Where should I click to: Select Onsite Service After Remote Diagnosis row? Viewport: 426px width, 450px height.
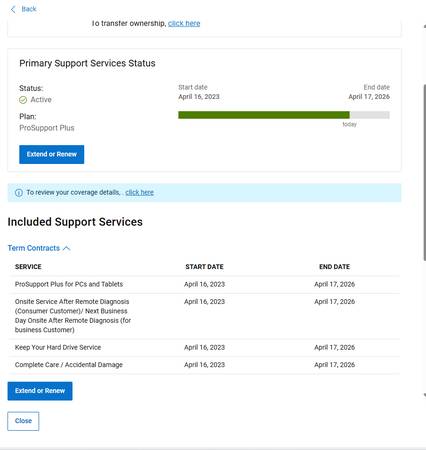tap(204, 316)
